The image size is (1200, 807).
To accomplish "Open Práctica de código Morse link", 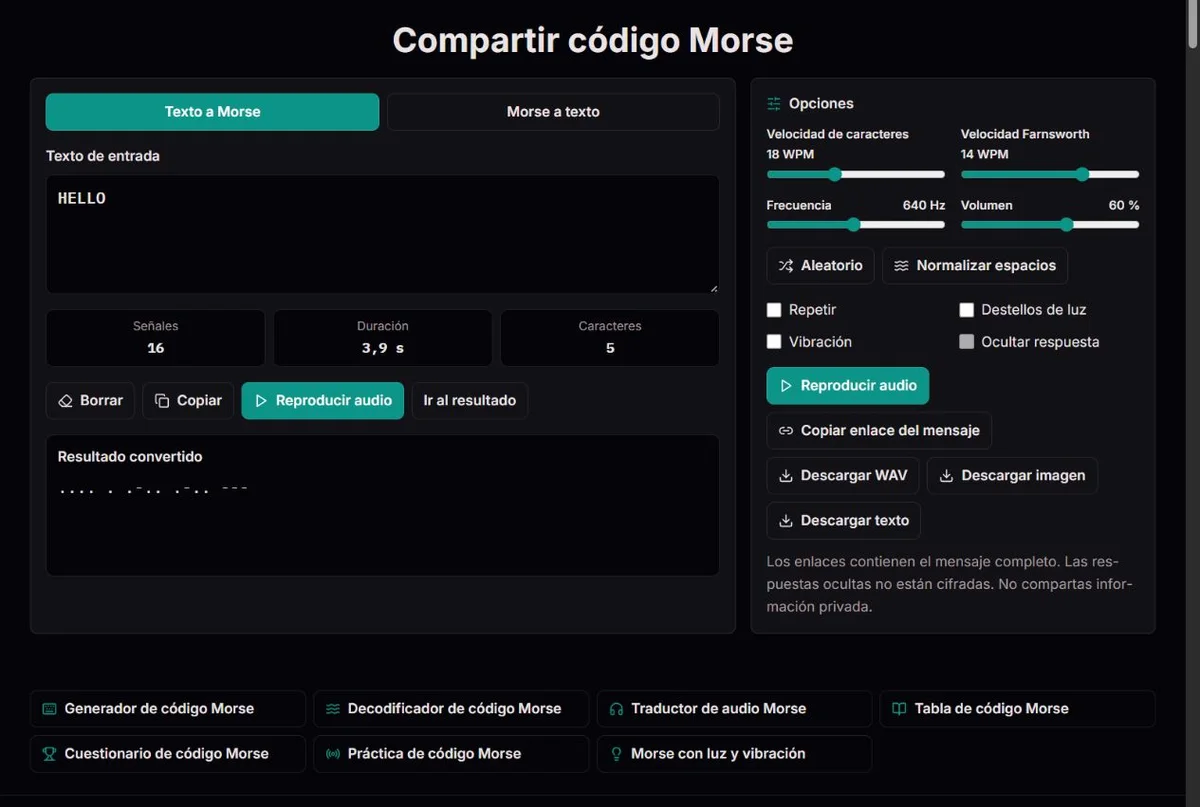I will [x=451, y=754].
